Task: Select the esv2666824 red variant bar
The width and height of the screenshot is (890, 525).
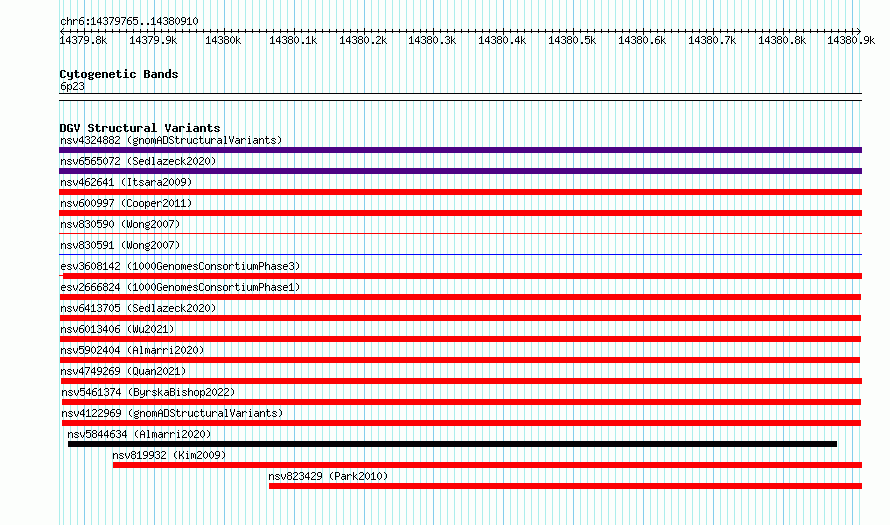Action: coord(460,297)
